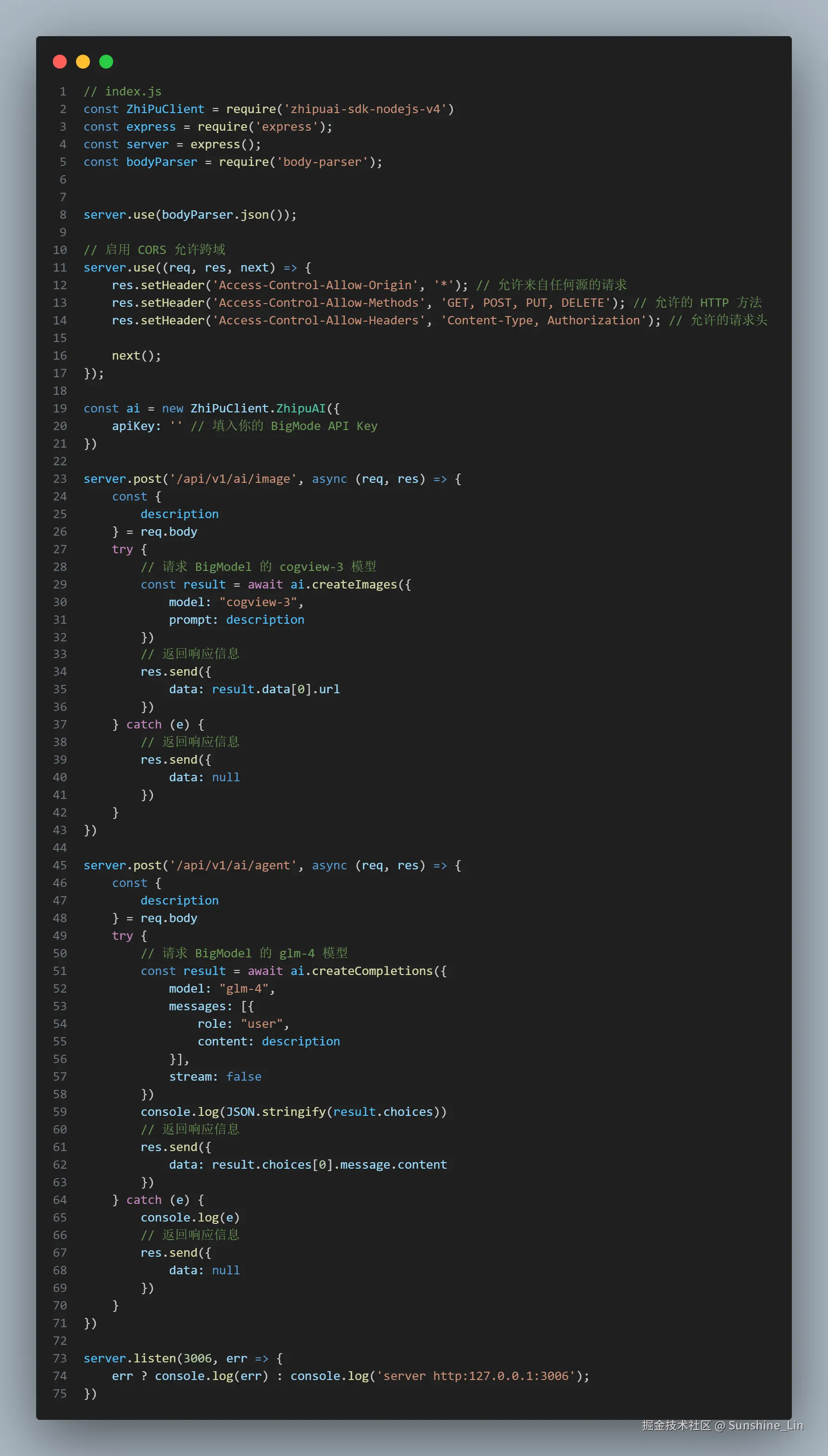The image size is (828, 1456).
Task: Click the line 'model: "glm-4",'
Action: click(222, 989)
